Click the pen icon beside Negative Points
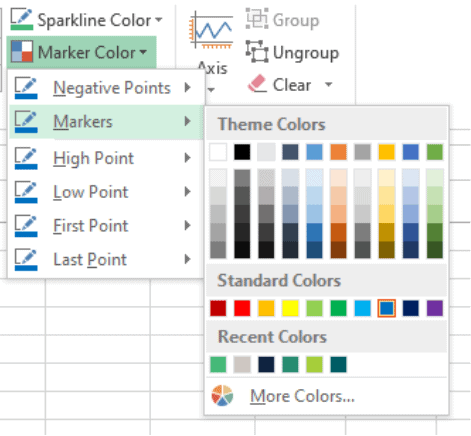The height and width of the screenshot is (436, 471). coord(26,88)
